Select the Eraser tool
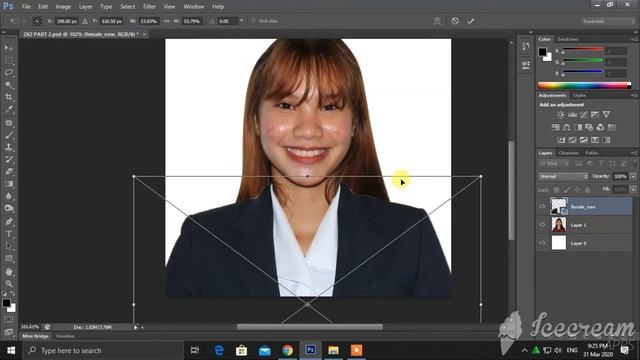 click(9, 171)
